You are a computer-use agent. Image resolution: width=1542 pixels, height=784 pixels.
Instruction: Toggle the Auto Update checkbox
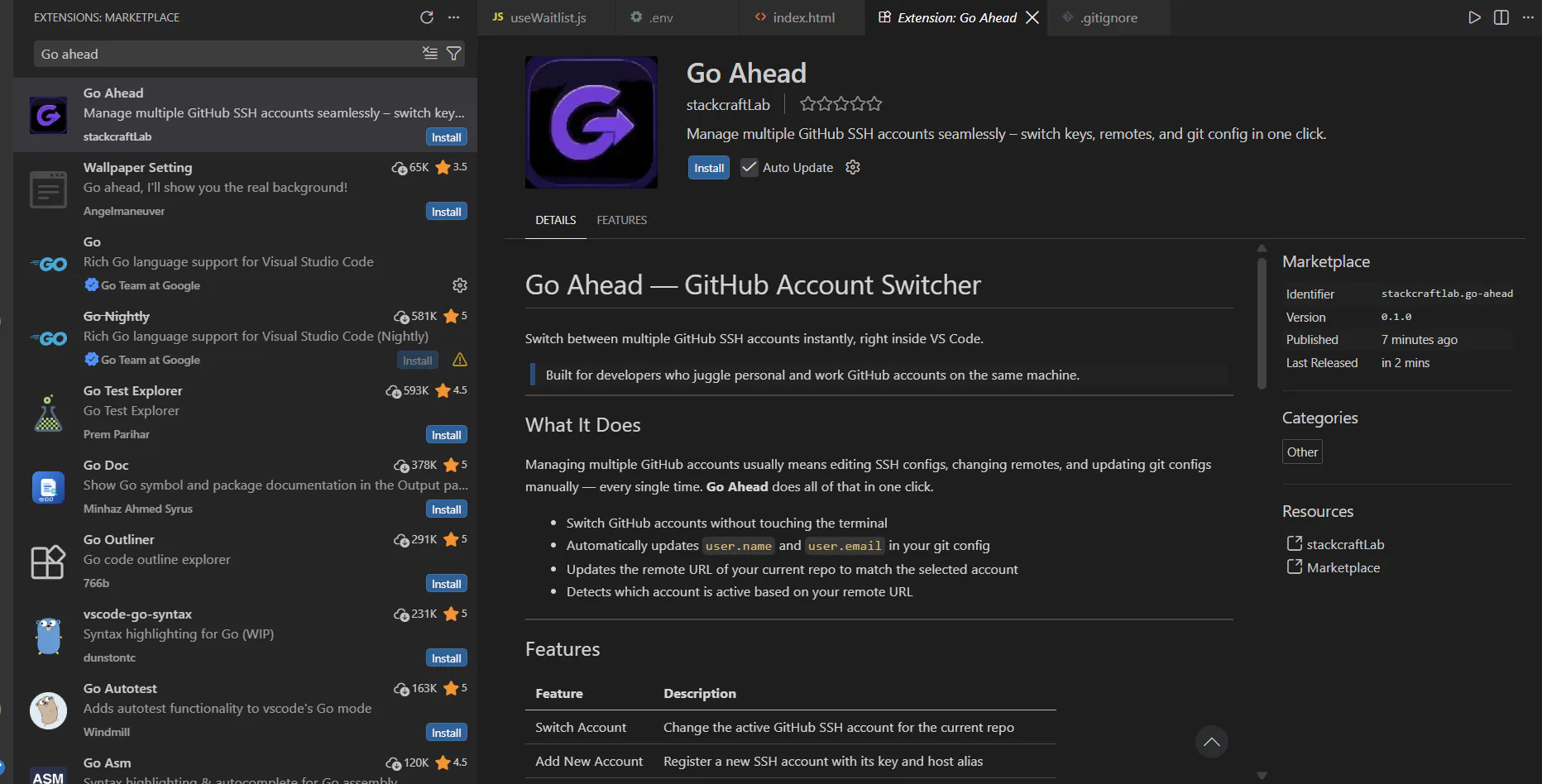pos(749,168)
